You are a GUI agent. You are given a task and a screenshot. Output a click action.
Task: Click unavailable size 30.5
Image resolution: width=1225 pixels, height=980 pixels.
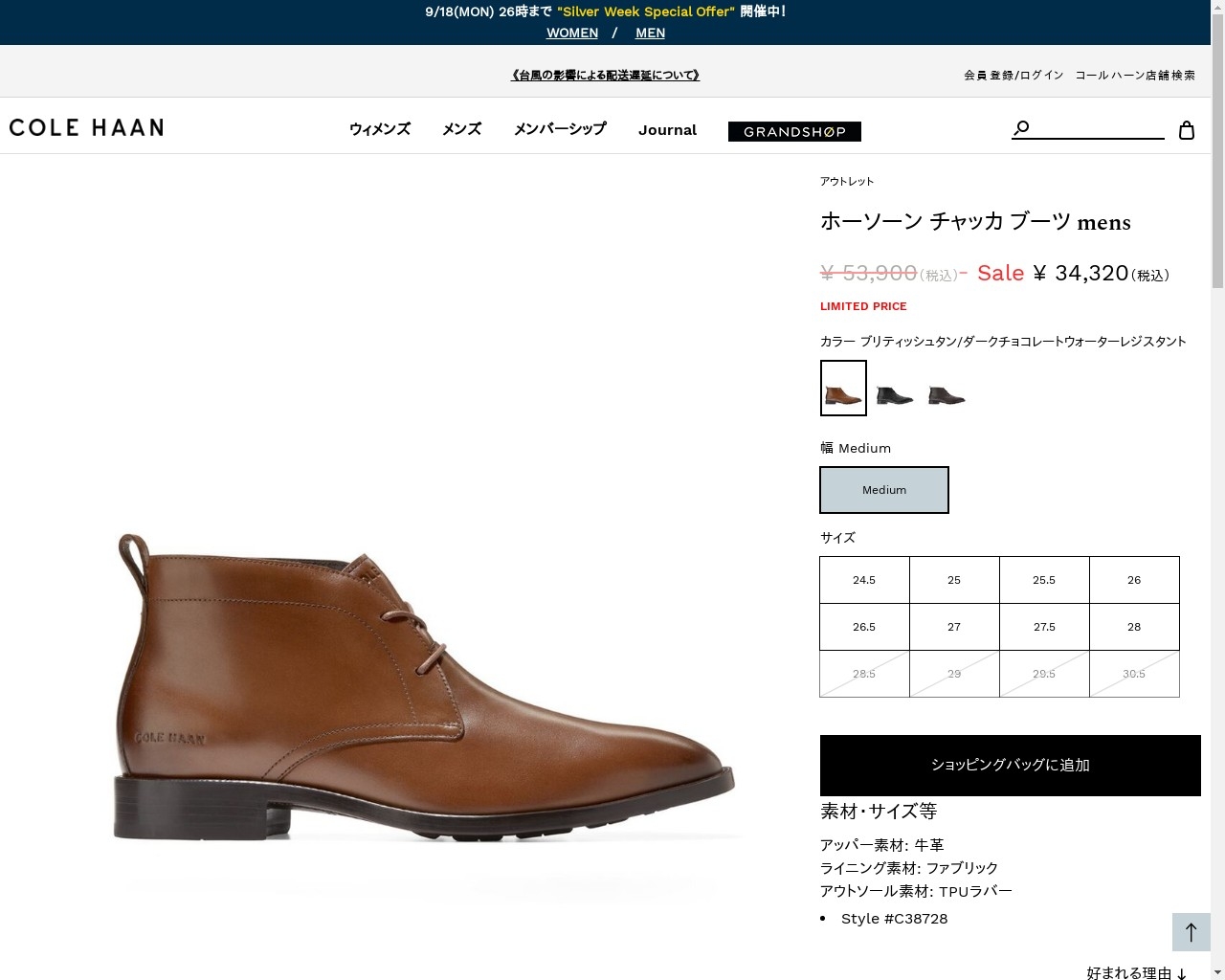1134,674
